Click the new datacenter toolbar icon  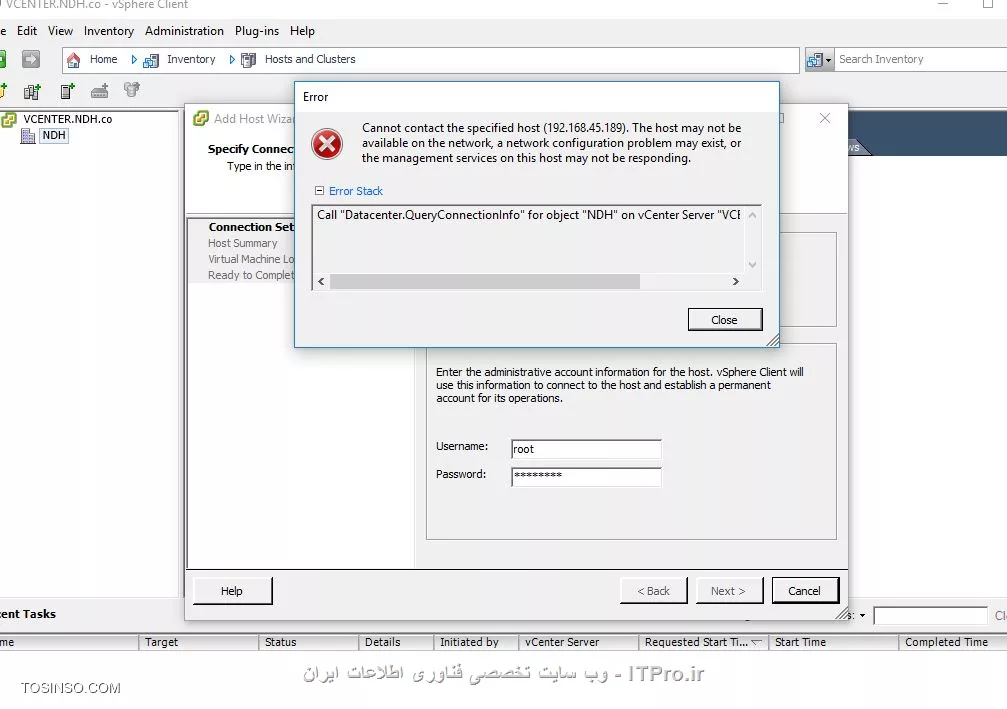pos(32,91)
